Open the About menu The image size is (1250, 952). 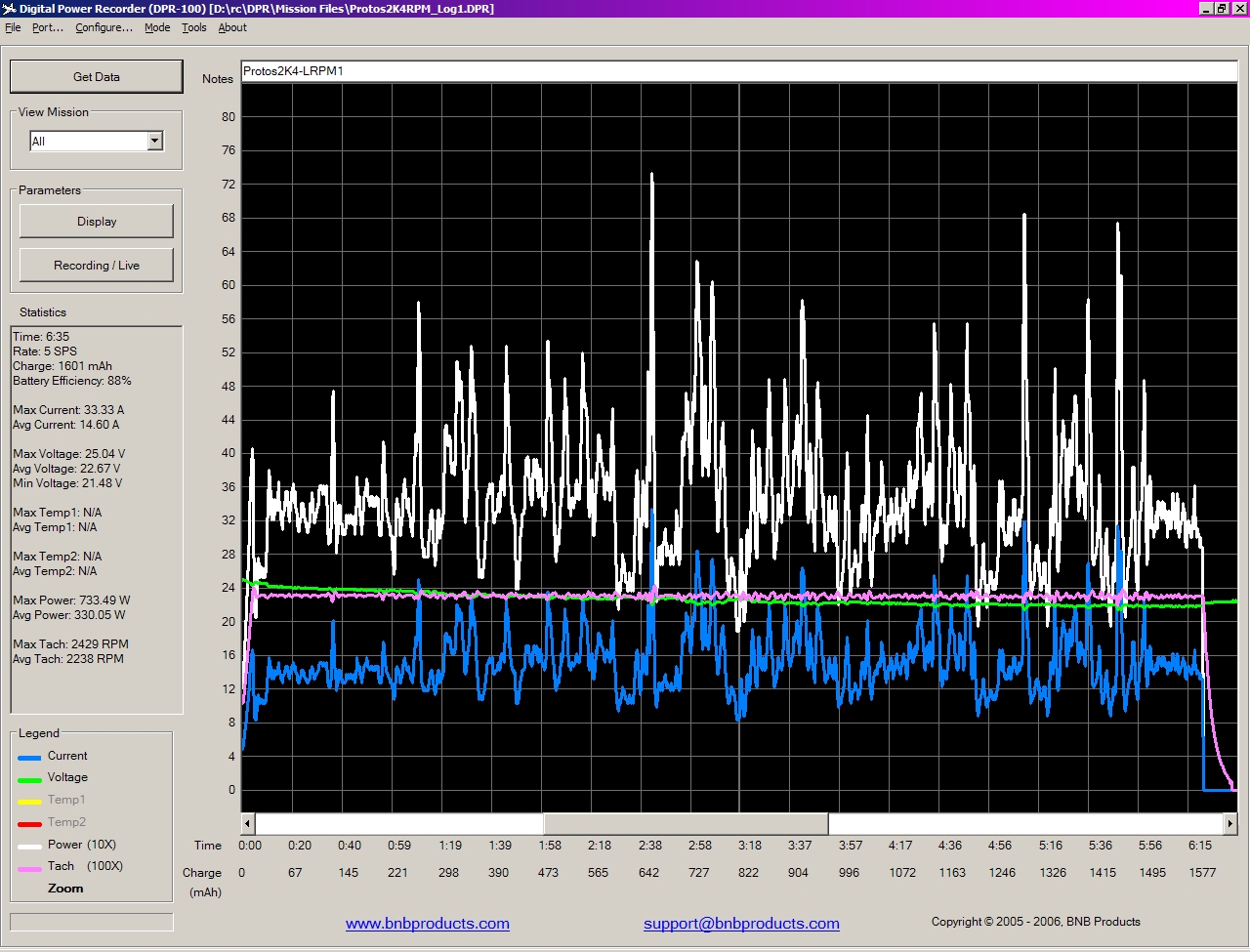(x=232, y=27)
